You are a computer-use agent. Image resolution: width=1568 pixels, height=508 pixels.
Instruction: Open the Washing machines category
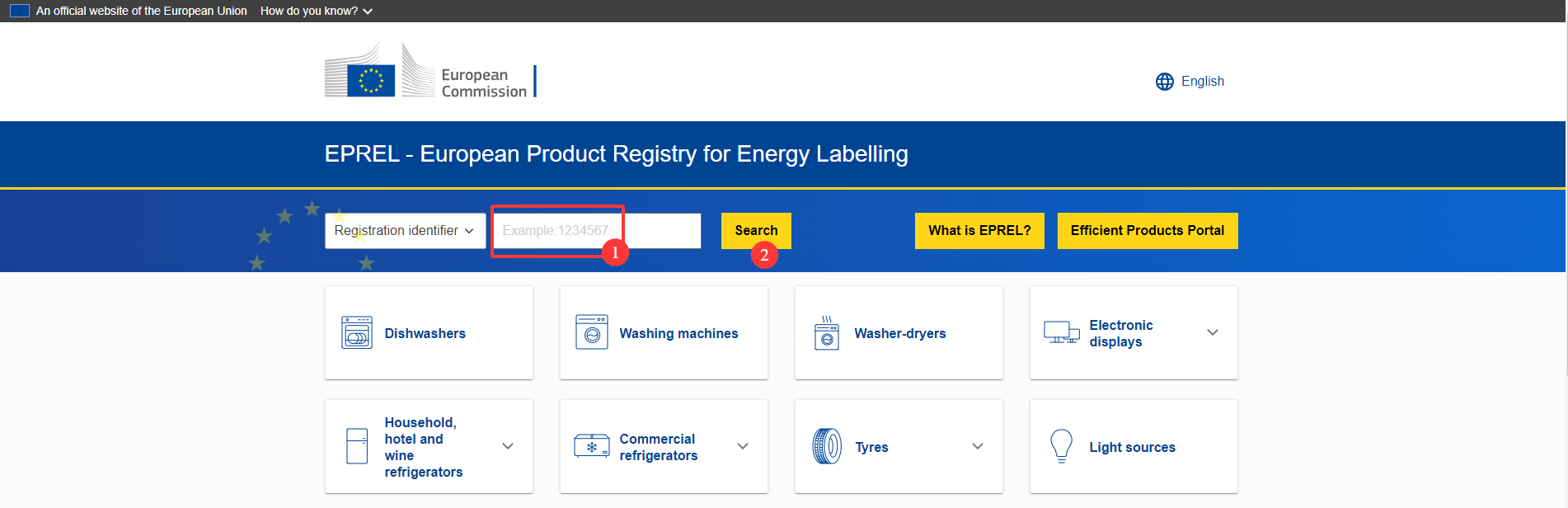pos(678,333)
